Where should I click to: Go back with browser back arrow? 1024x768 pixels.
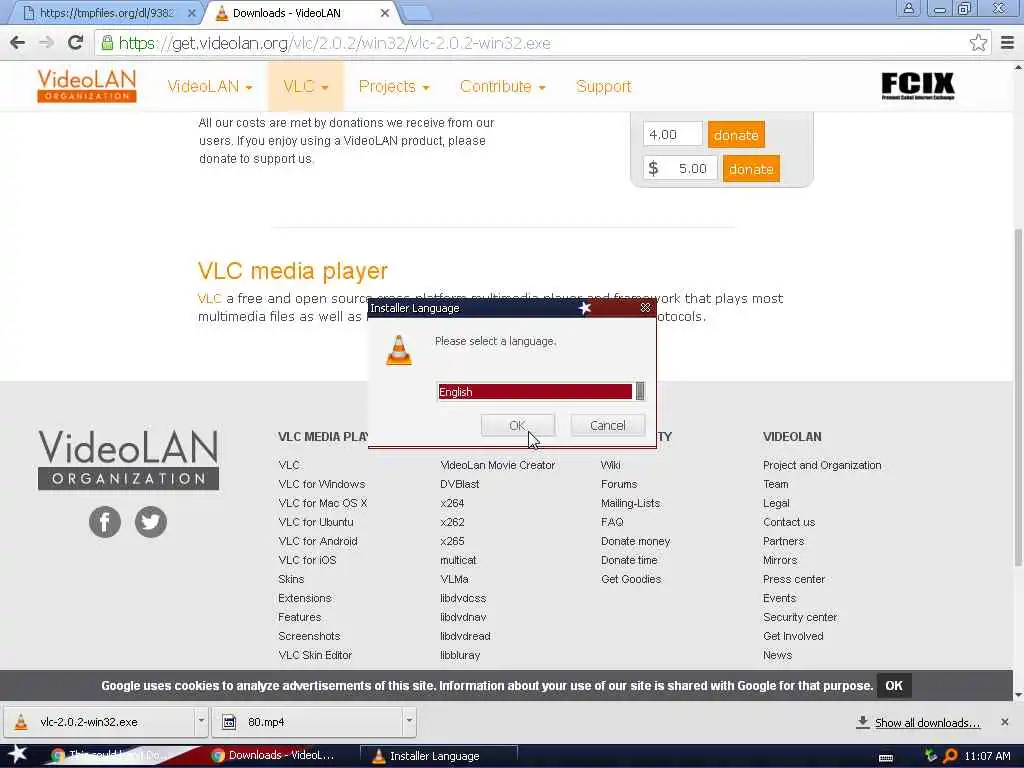pyautogui.click(x=18, y=43)
